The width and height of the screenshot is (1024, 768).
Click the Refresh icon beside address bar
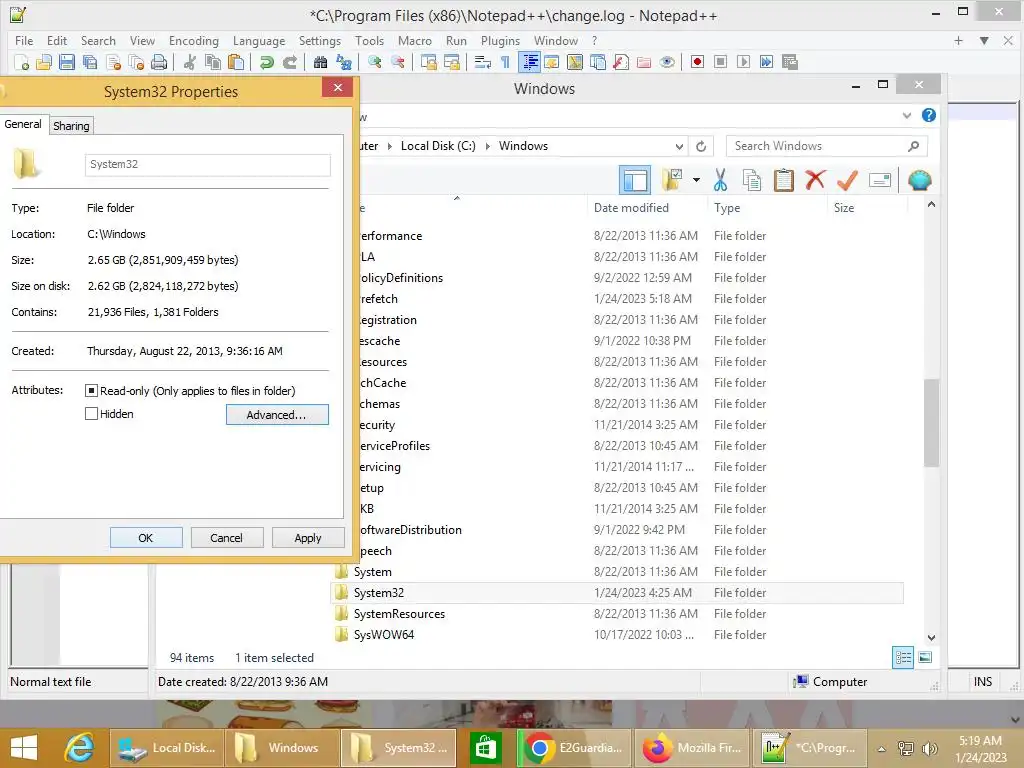(x=701, y=146)
